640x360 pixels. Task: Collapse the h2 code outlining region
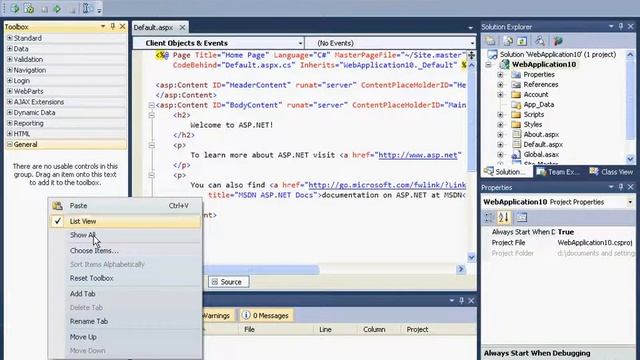pos(151,115)
